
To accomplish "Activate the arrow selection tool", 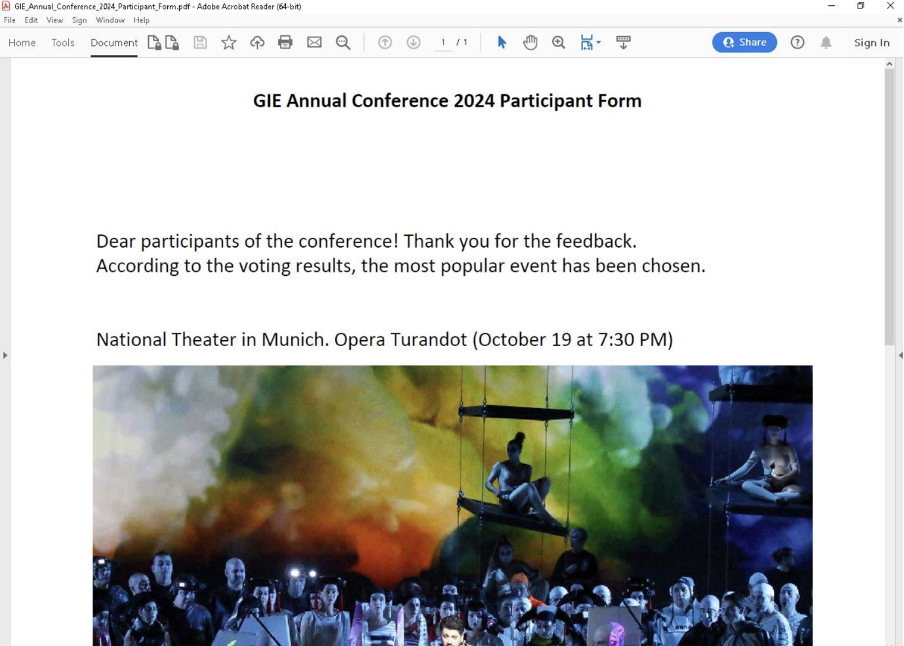I will point(502,42).
